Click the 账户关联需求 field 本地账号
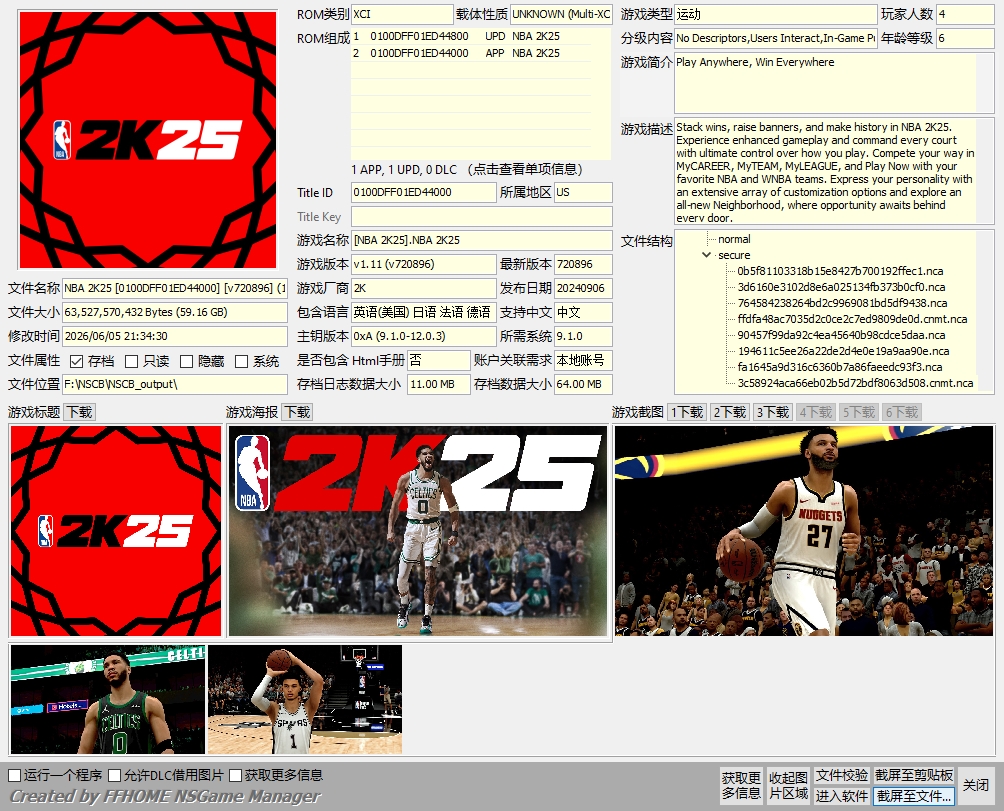This screenshot has width=1004, height=811. (583, 360)
